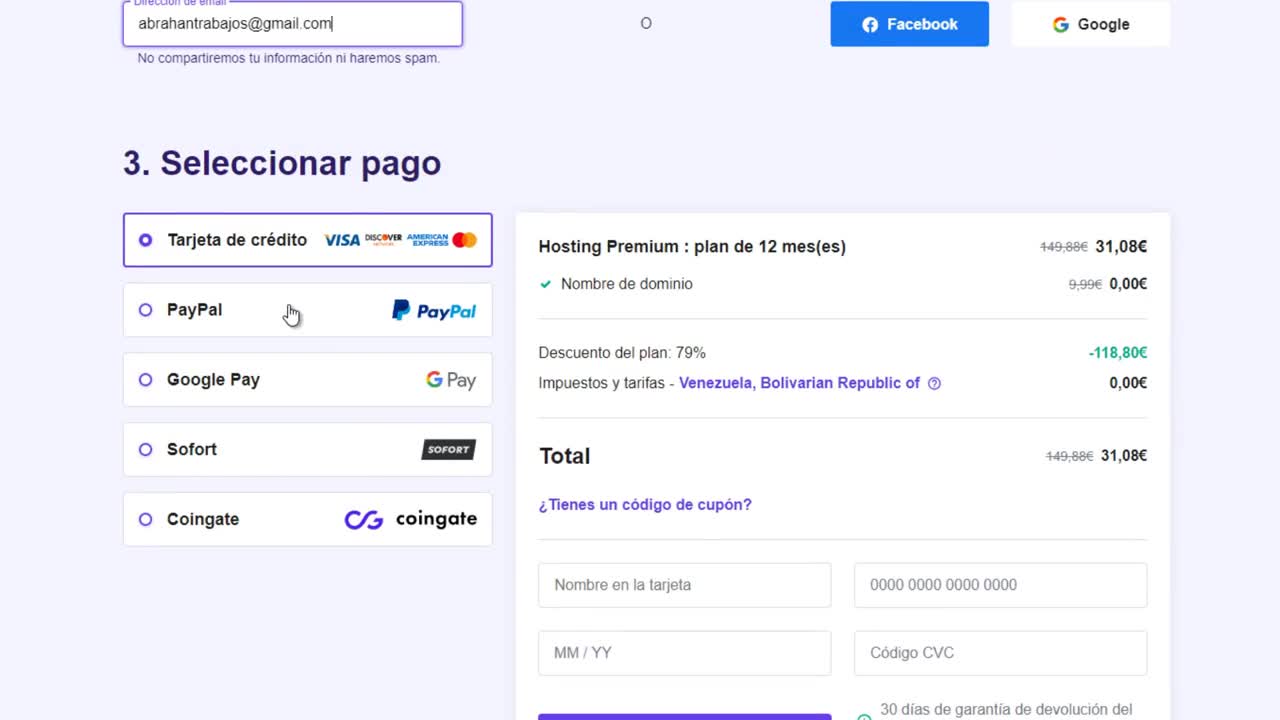Click the Impuestos y tarifas amount 0,00€
The width and height of the screenshot is (1280, 720).
pos(1128,383)
